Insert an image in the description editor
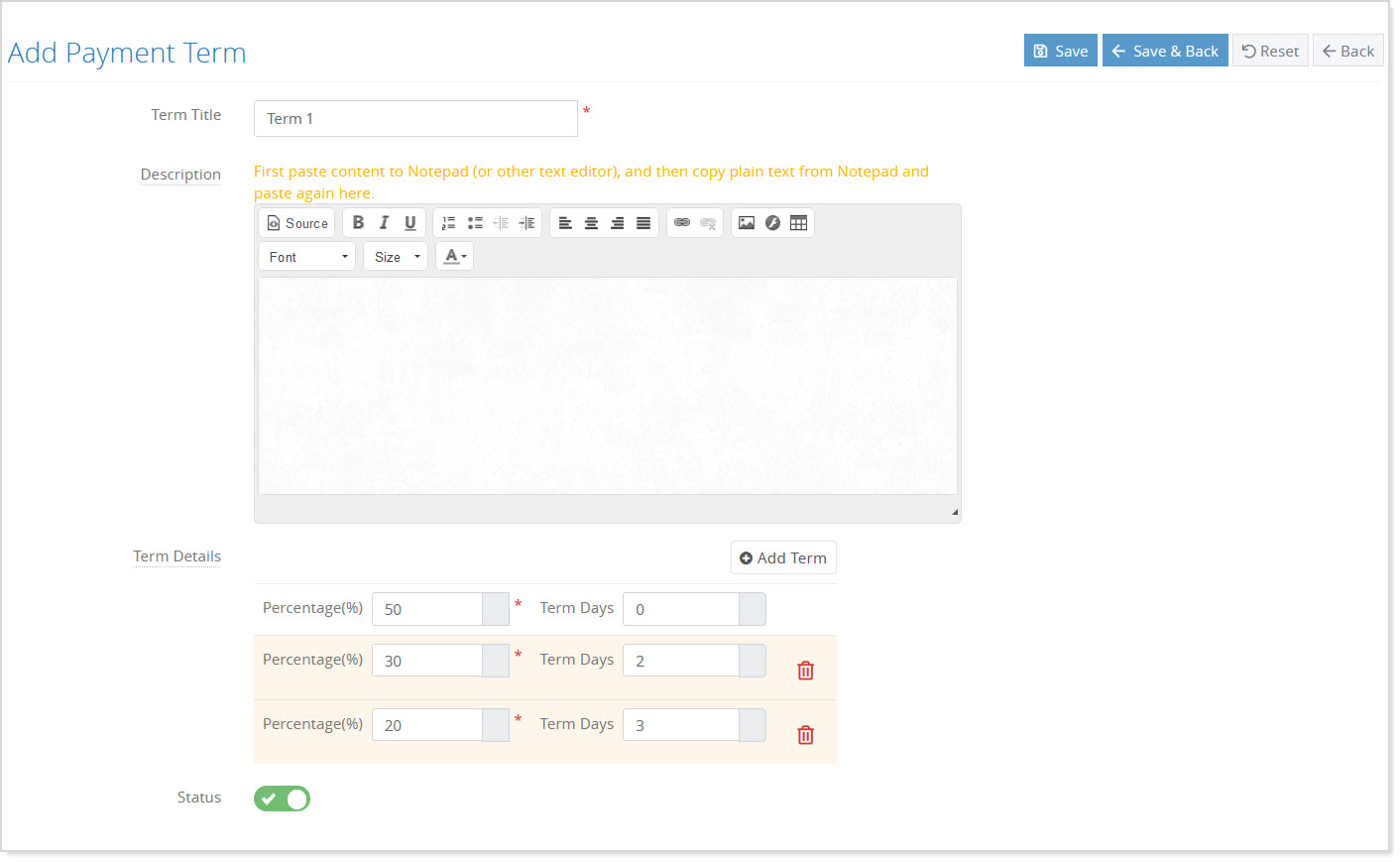The image size is (1400, 862). pyautogui.click(x=747, y=222)
